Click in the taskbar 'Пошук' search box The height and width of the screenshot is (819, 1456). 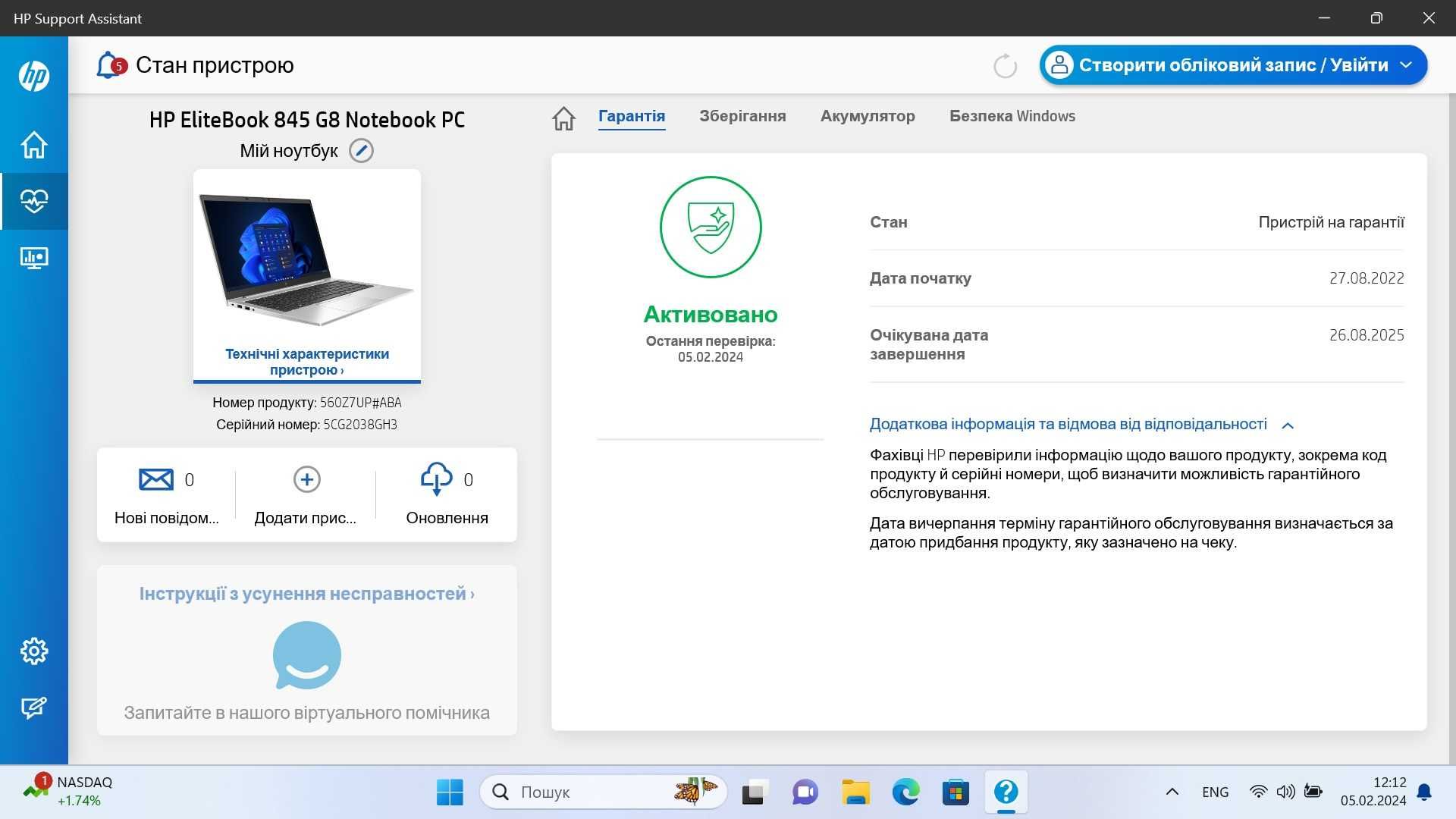[603, 792]
